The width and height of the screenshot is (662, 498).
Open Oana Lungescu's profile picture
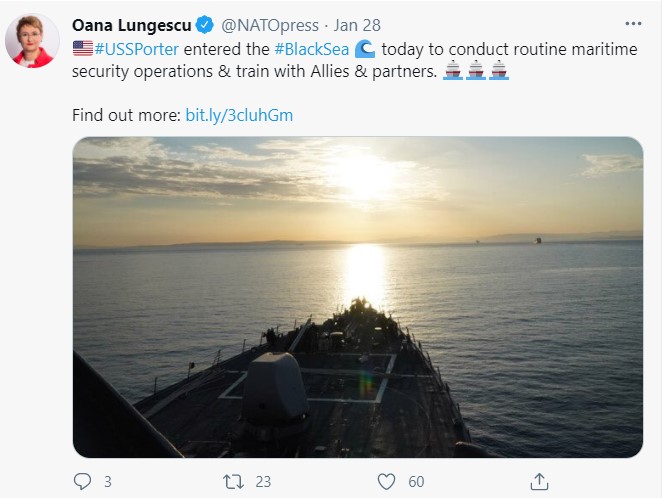[30, 41]
